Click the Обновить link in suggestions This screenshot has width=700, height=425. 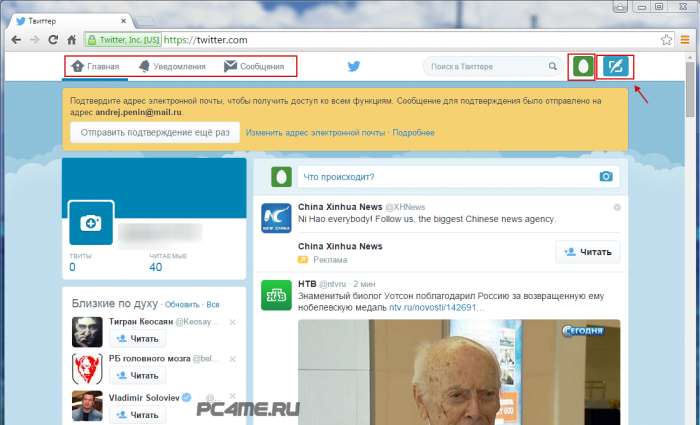coord(182,304)
